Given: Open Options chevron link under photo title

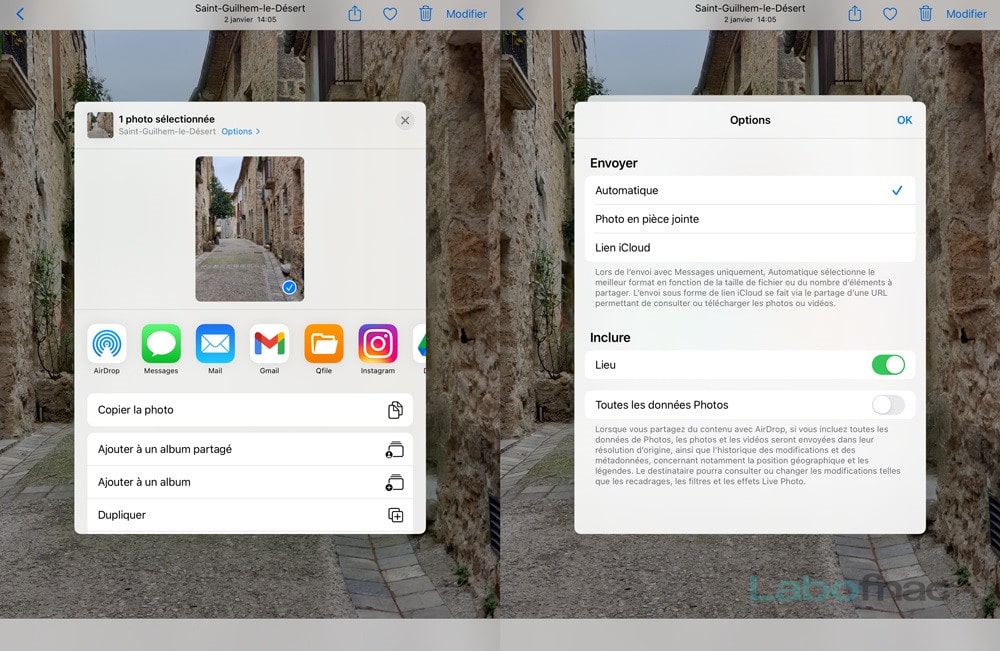Looking at the screenshot, I should coord(240,131).
